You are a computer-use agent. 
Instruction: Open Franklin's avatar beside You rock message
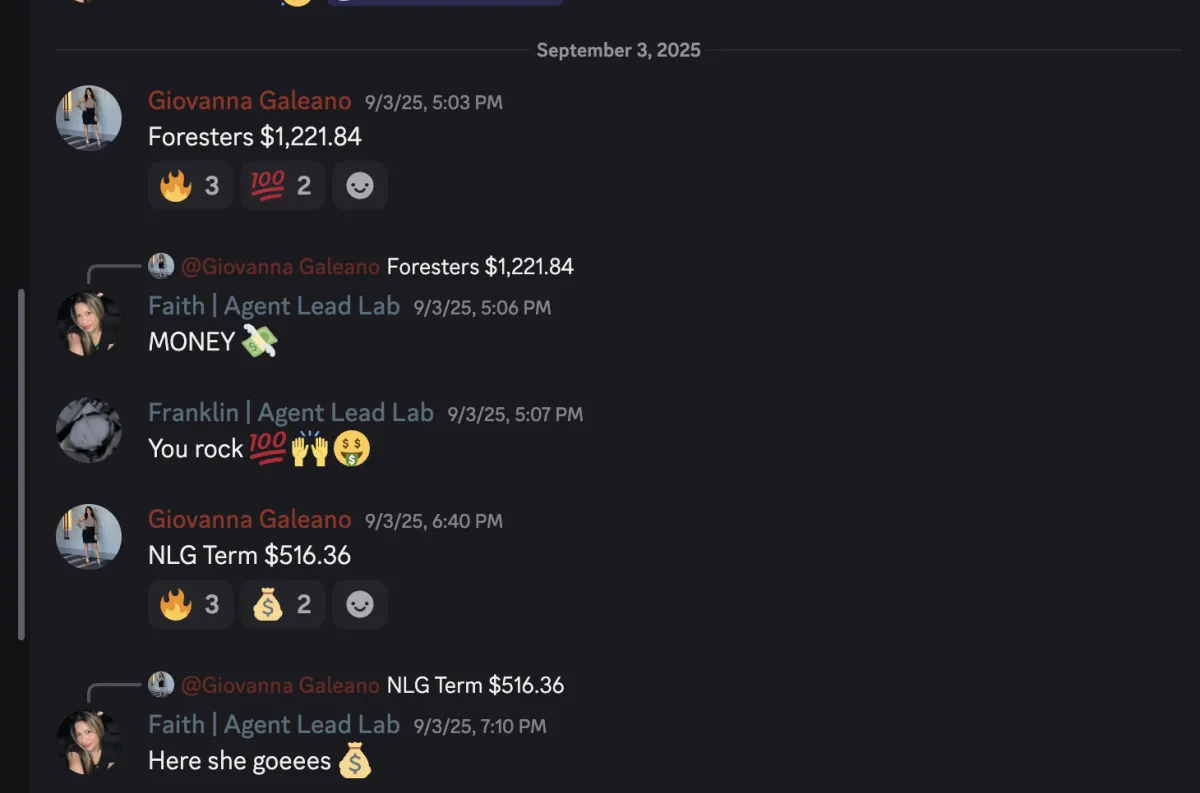tap(89, 430)
